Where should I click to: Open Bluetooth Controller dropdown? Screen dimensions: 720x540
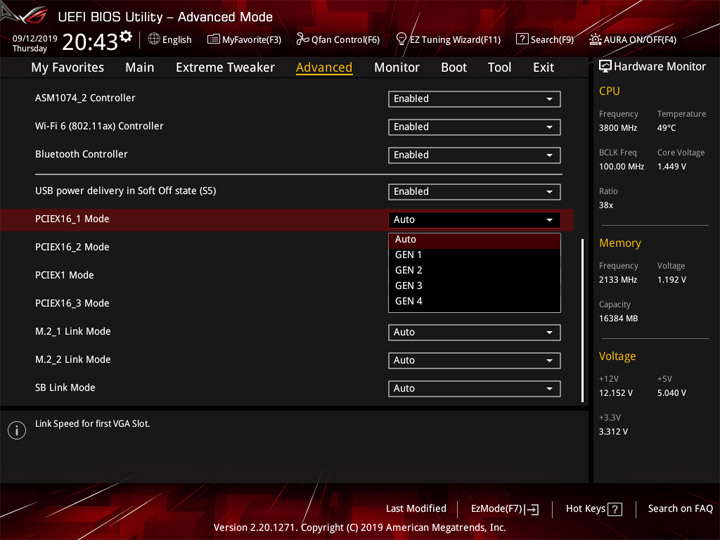click(x=474, y=155)
